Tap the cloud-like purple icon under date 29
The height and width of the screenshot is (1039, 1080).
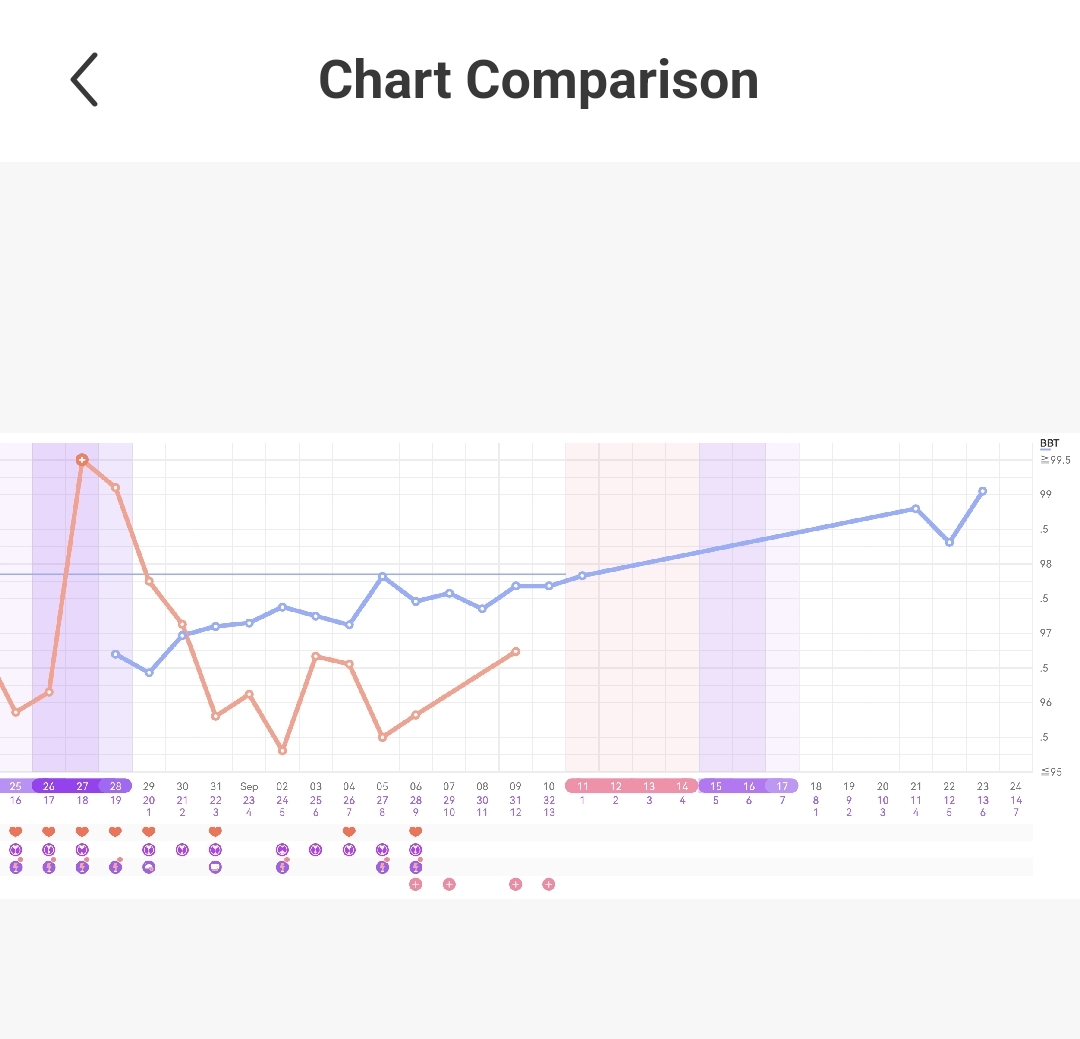(x=149, y=867)
